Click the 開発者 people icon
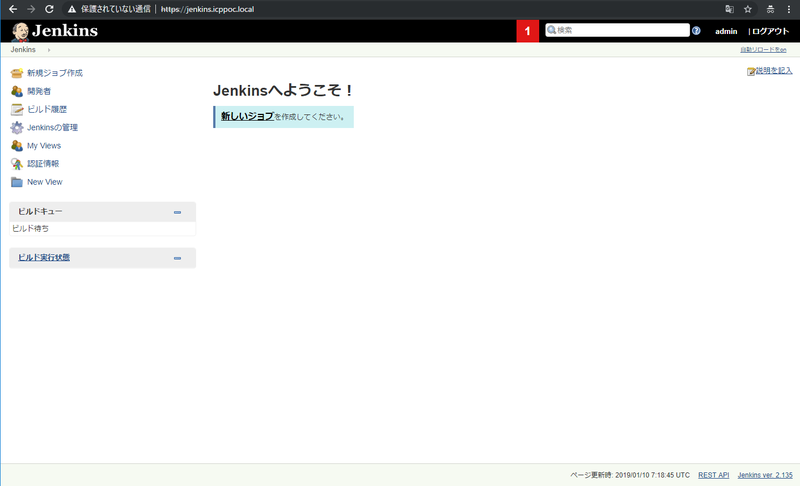 [x=17, y=91]
